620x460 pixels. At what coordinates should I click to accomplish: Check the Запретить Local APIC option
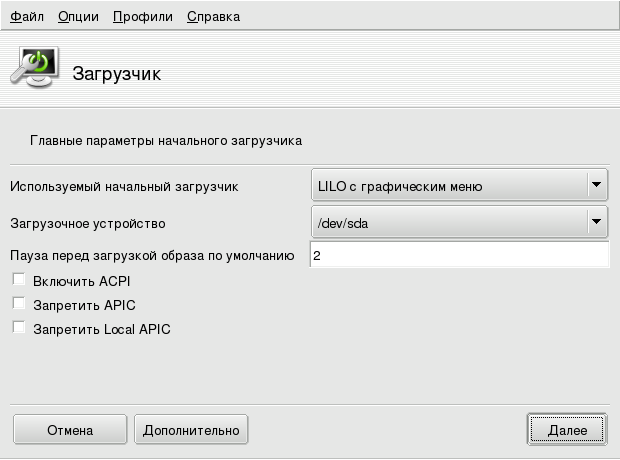click(18, 327)
